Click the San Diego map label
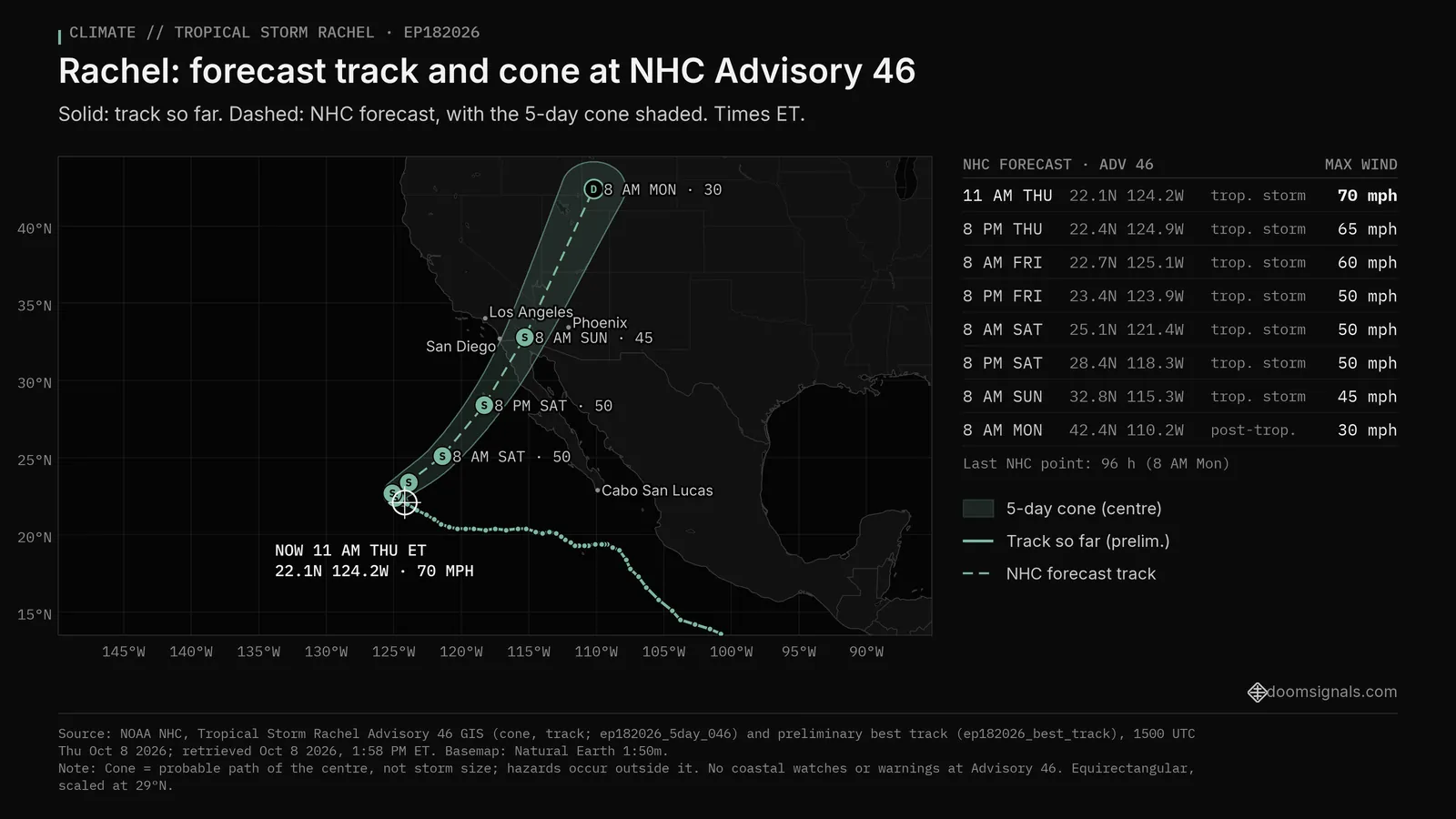The width and height of the screenshot is (1456, 819). (460, 347)
